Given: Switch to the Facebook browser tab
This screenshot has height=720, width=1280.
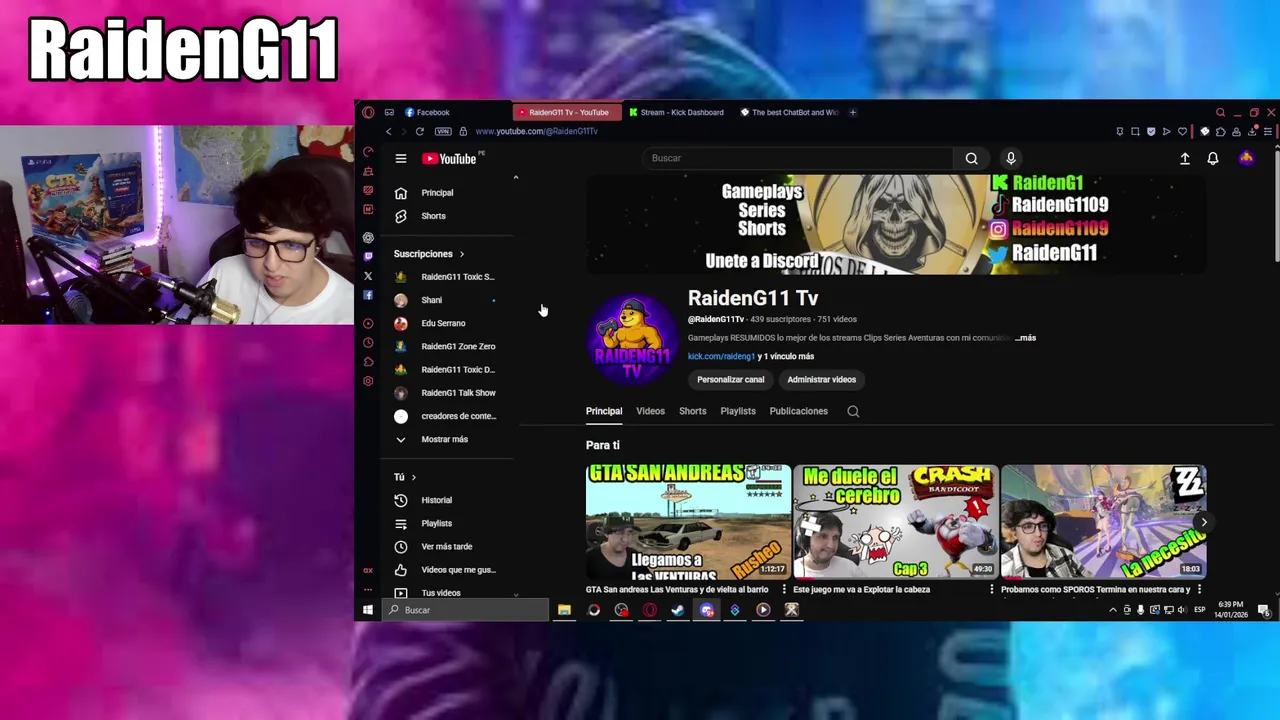Looking at the screenshot, I should coord(428,112).
